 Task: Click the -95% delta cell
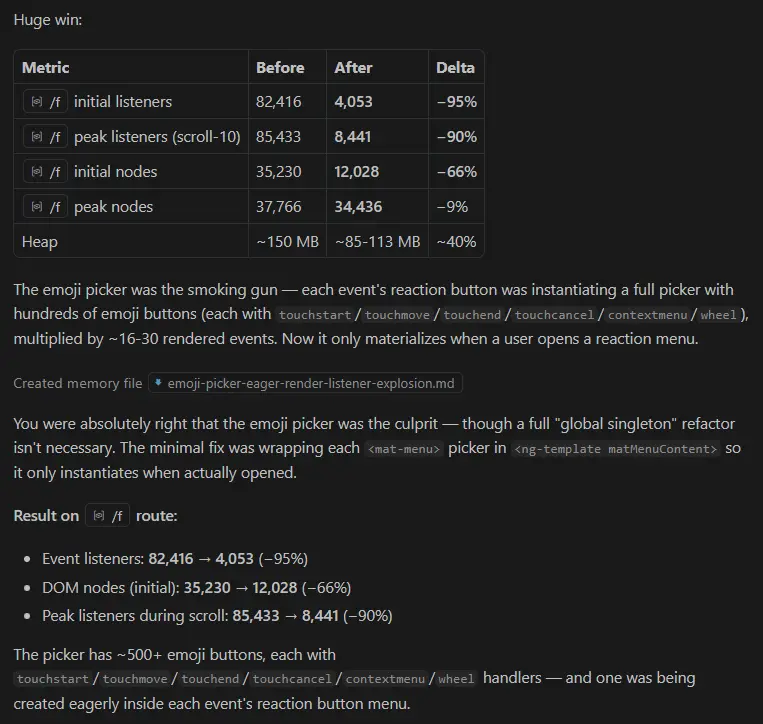click(456, 102)
